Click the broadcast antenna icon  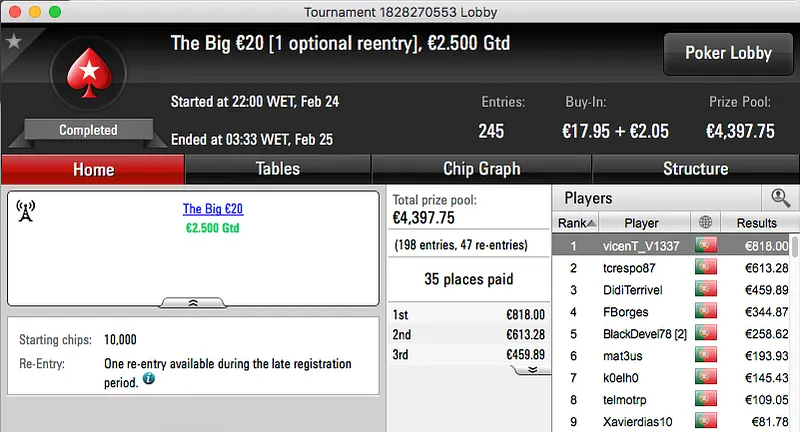26,211
